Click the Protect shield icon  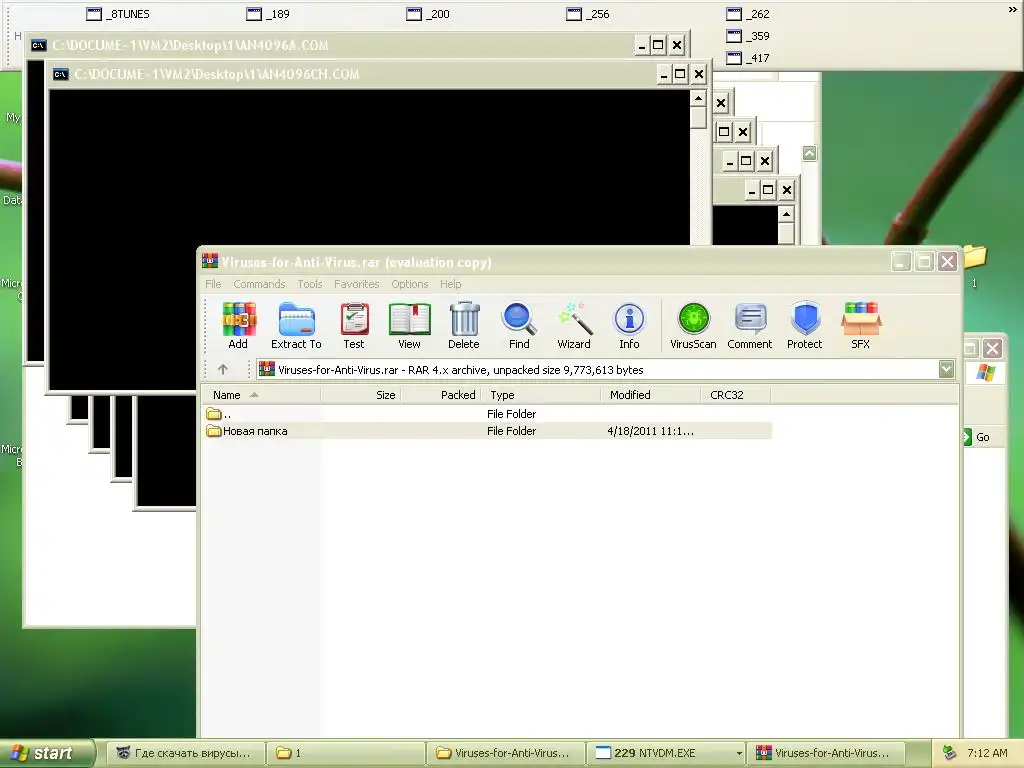pos(805,325)
